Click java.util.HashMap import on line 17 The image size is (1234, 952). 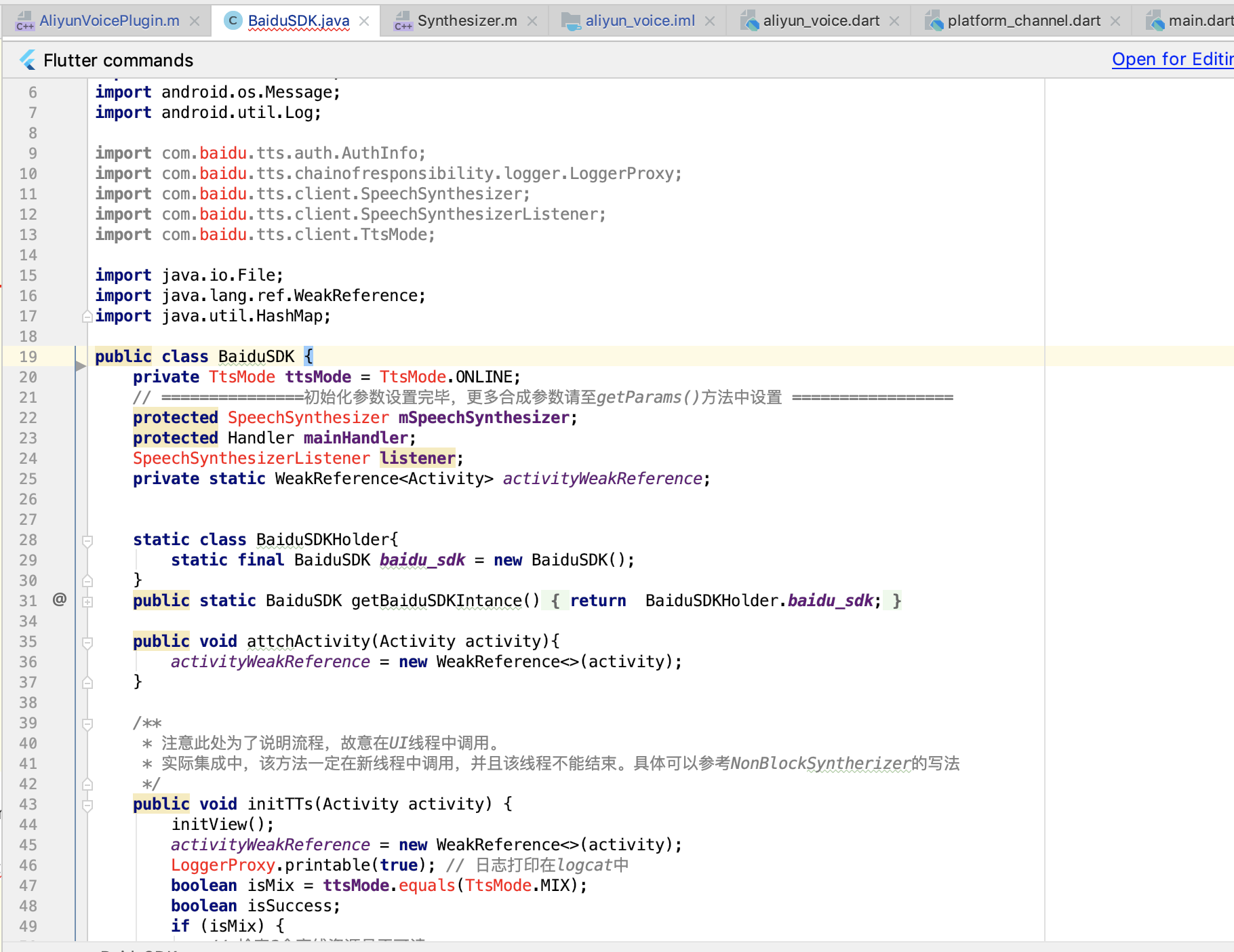pos(213,316)
